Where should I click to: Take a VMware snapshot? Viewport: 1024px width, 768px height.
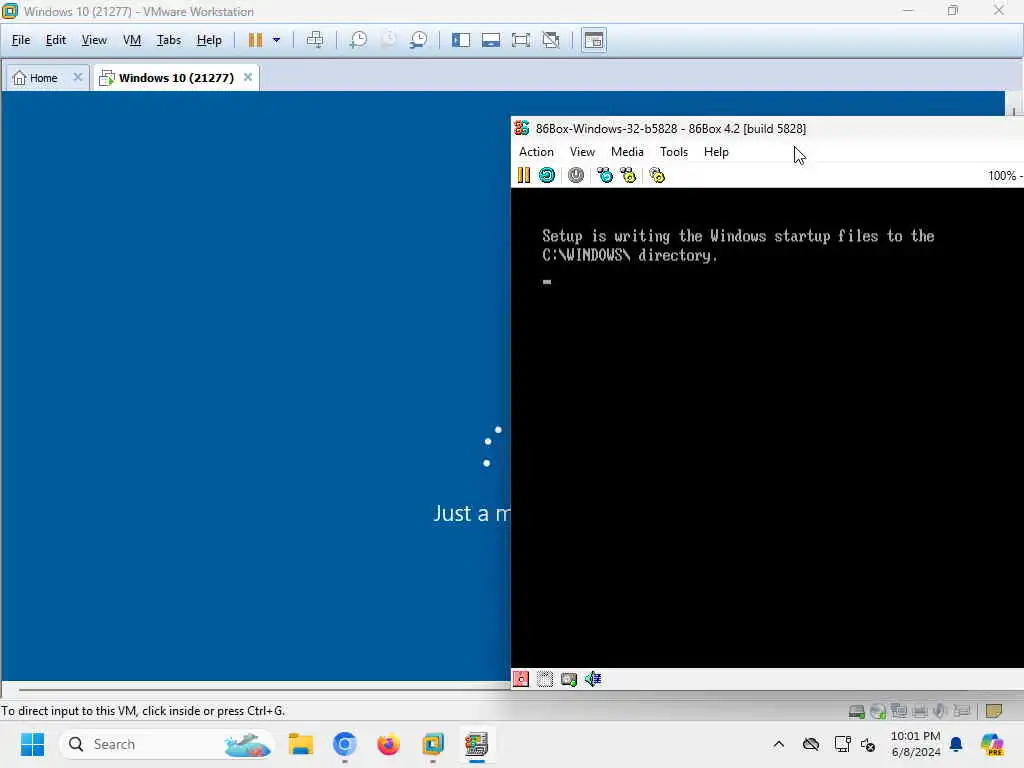358,40
